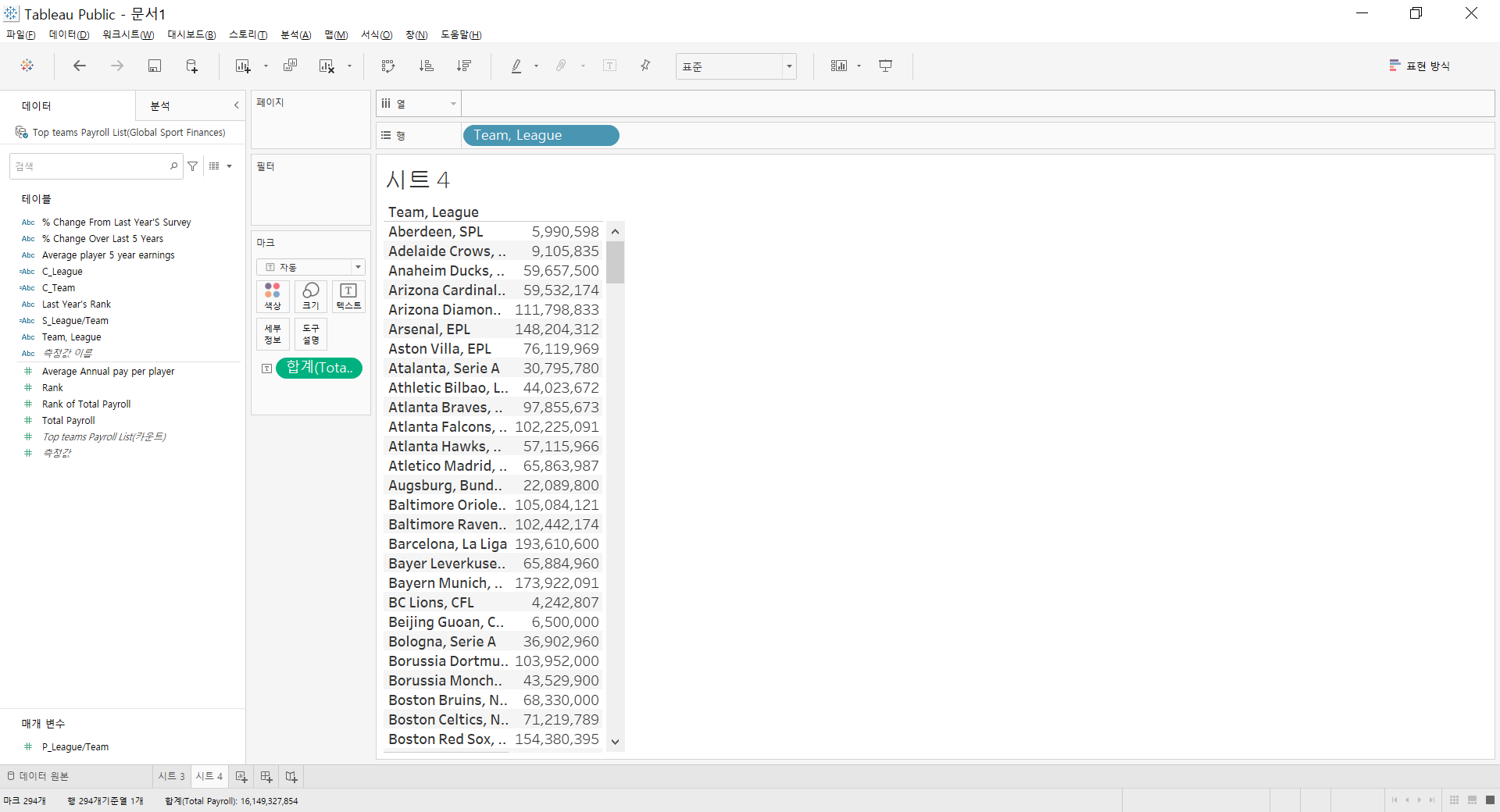Select the Rank of Total Payroll field

(87, 404)
